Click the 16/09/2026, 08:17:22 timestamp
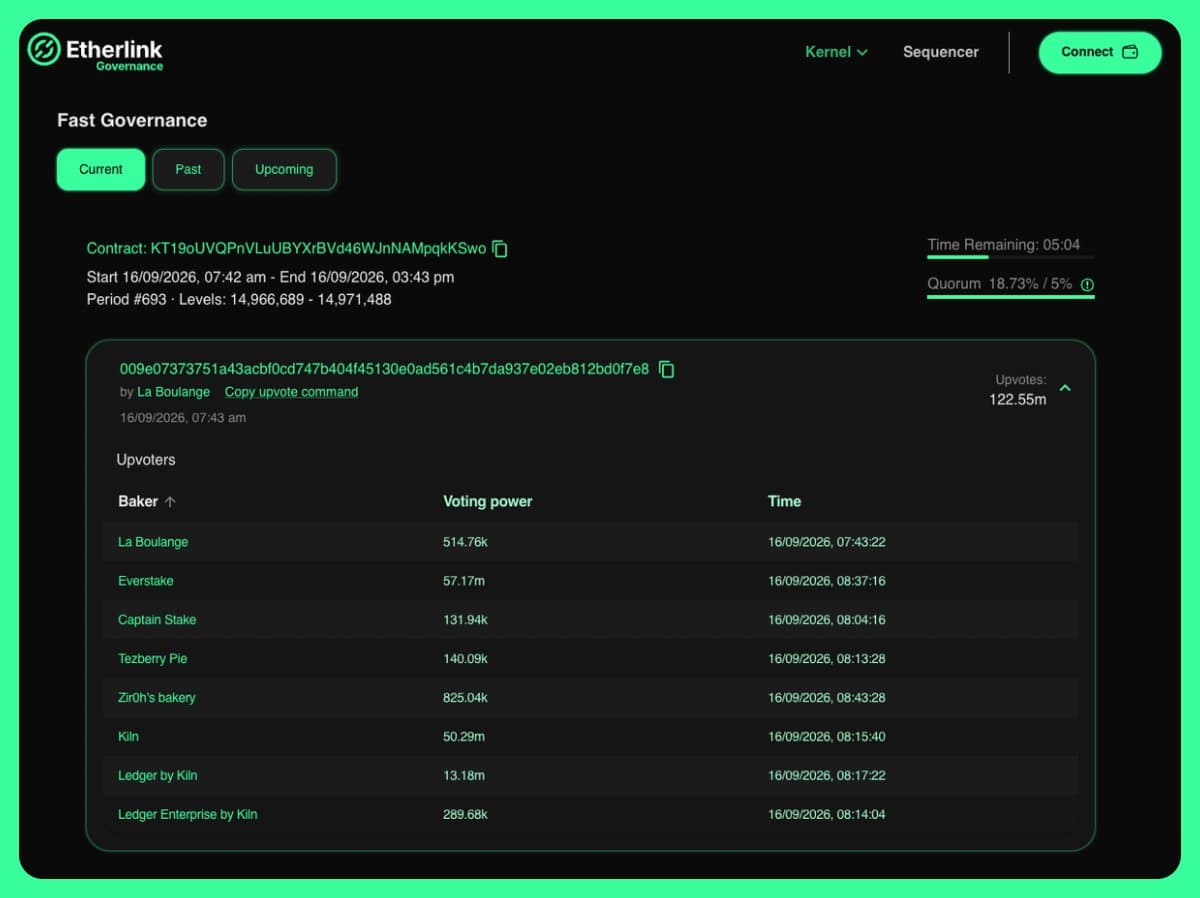 tap(827, 776)
